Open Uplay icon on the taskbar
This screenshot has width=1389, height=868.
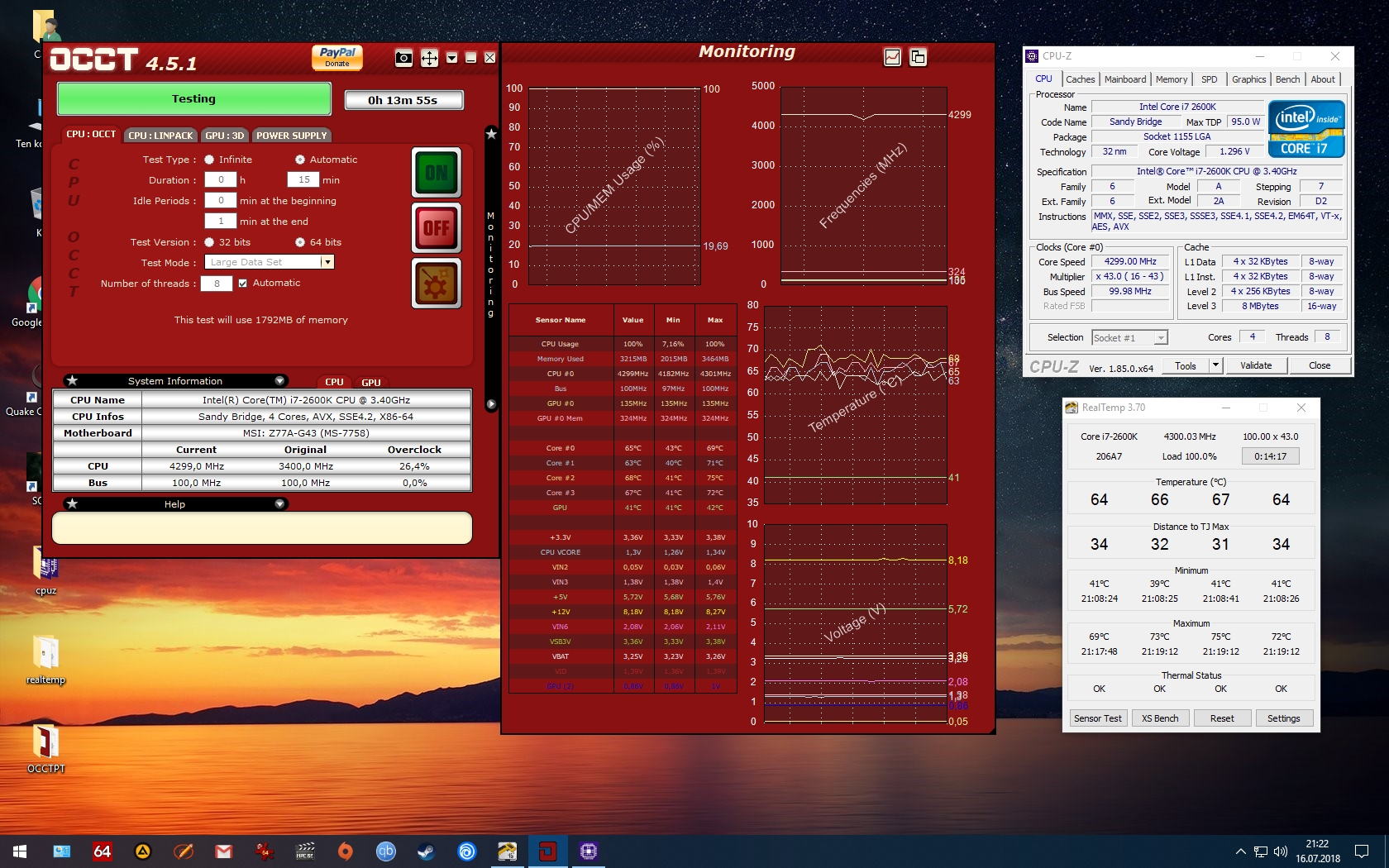tap(467, 851)
